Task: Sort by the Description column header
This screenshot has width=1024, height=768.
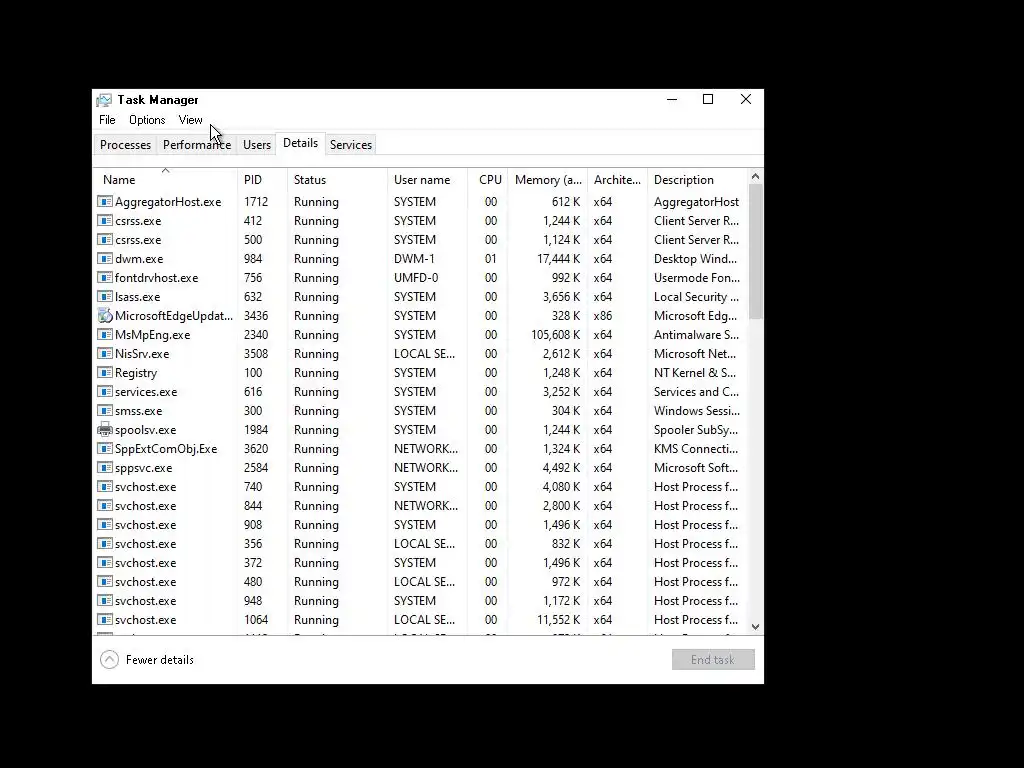Action: click(x=697, y=180)
